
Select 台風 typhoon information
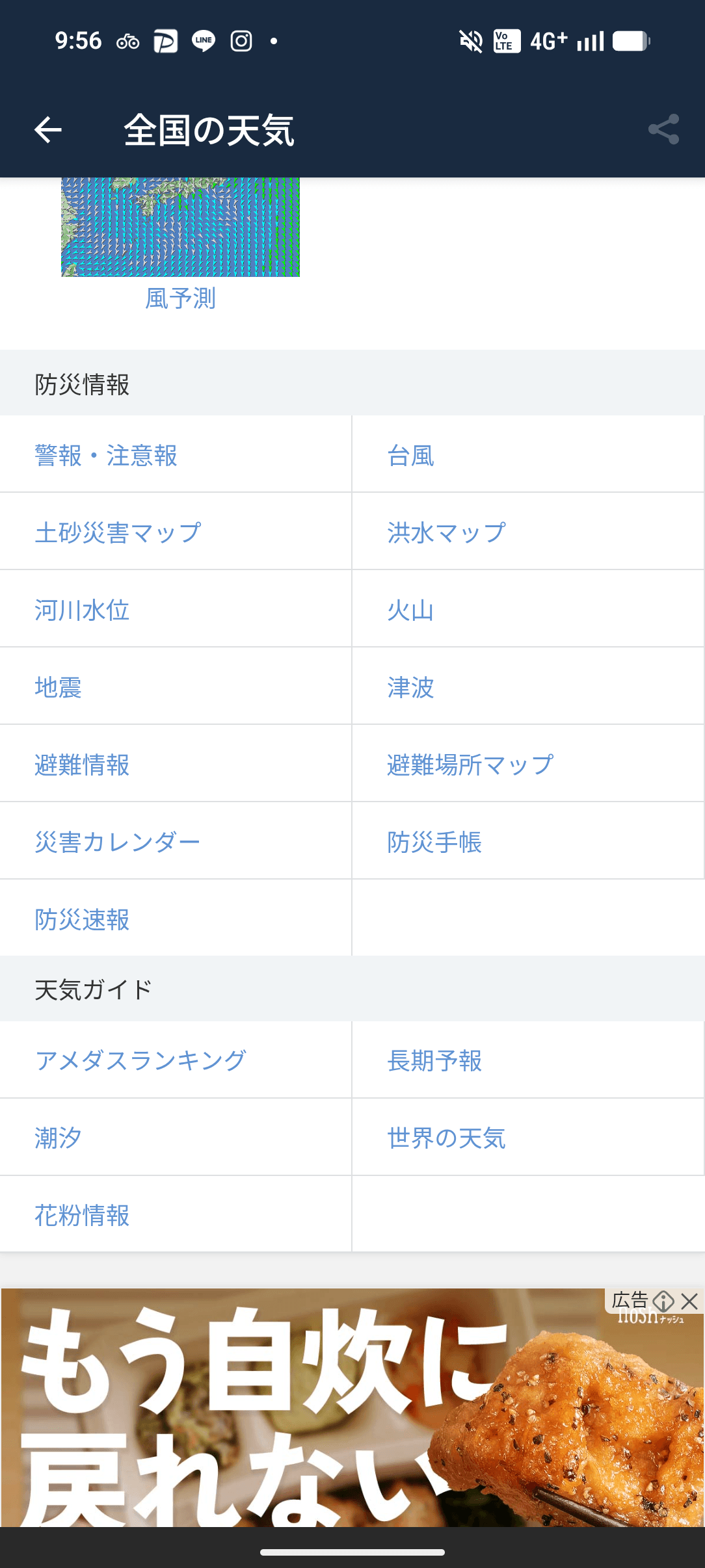[x=410, y=455]
